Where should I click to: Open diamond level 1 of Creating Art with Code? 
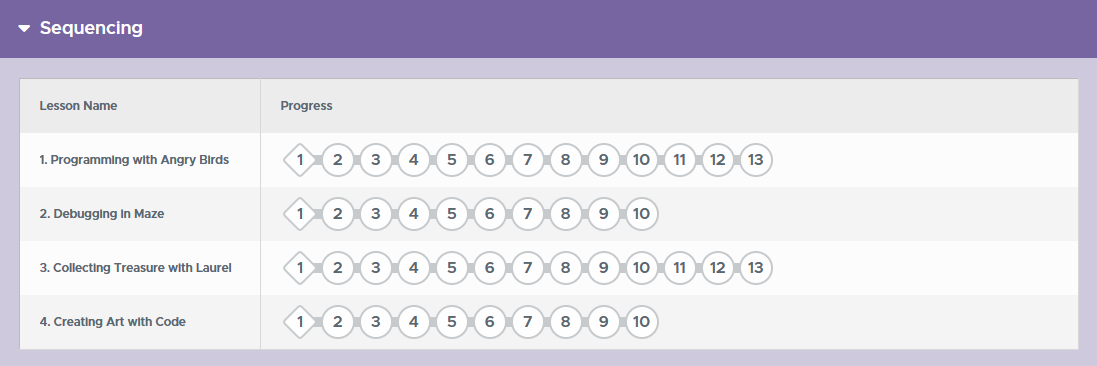pos(299,322)
